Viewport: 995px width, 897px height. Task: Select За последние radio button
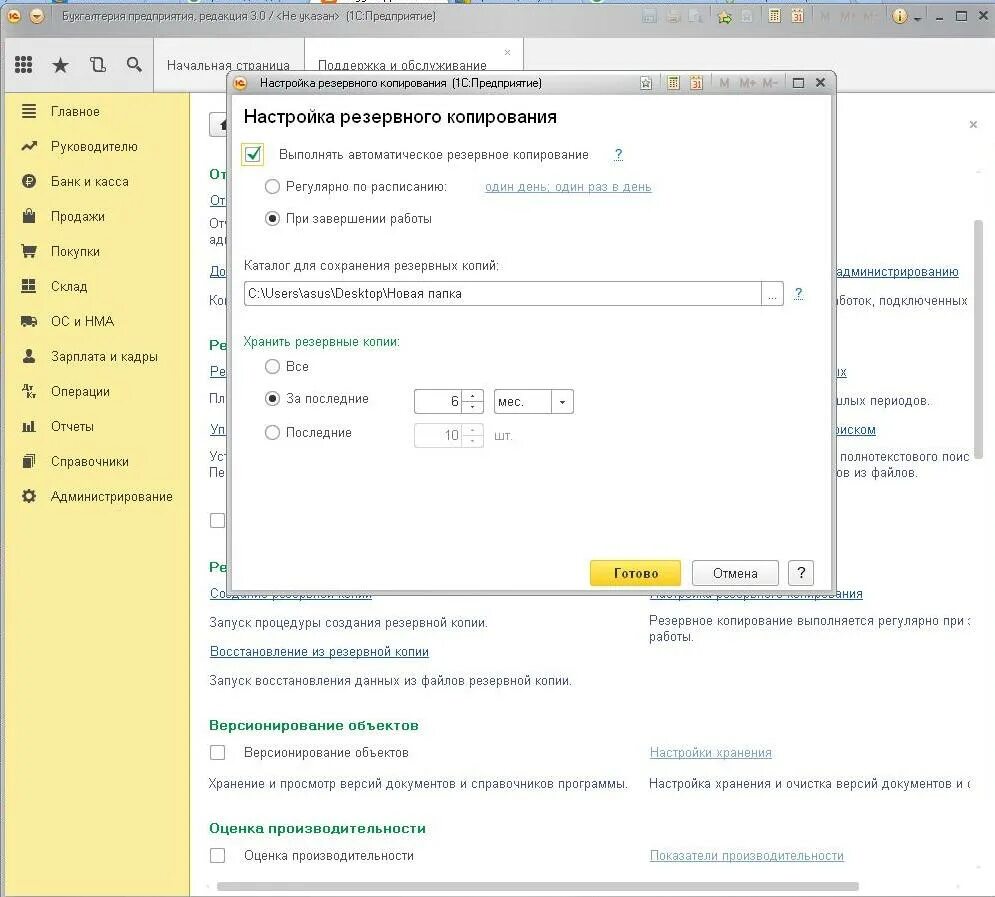tap(272, 398)
